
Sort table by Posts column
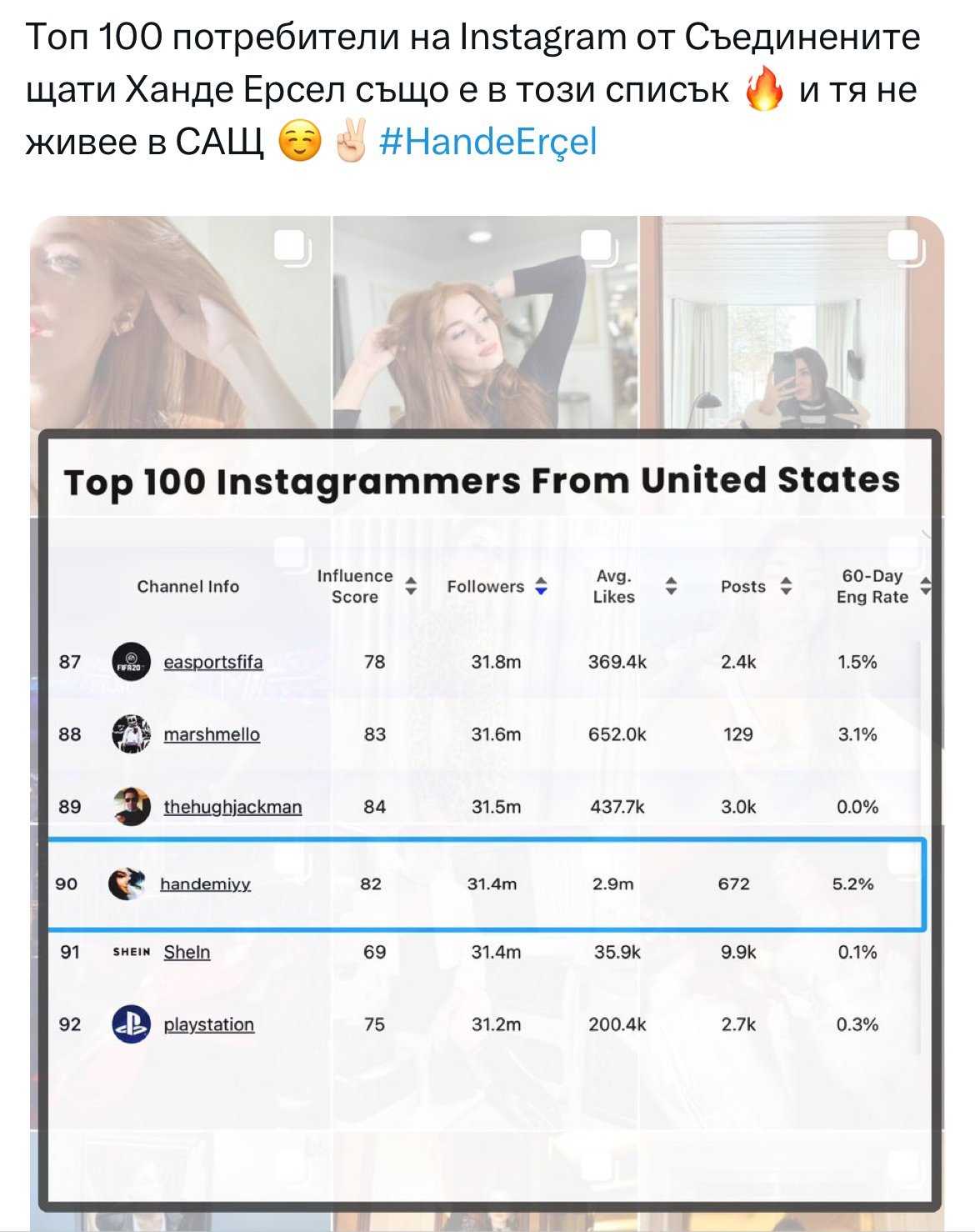pyautogui.click(x=785, y=586)
